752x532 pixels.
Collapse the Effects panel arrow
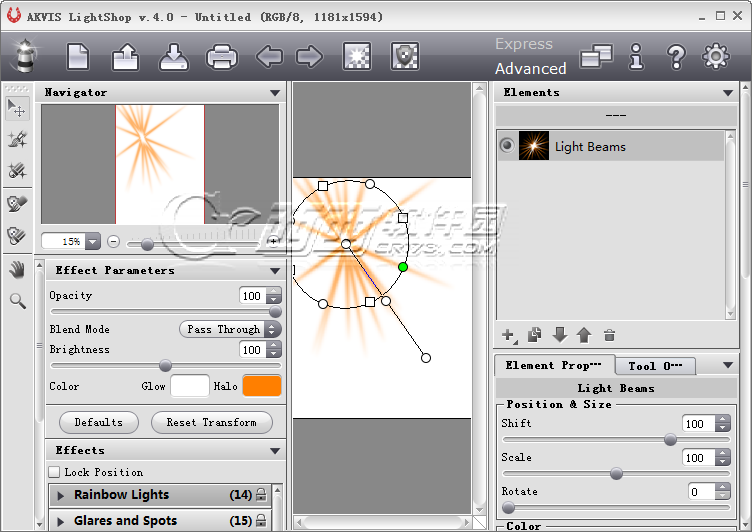275,451
